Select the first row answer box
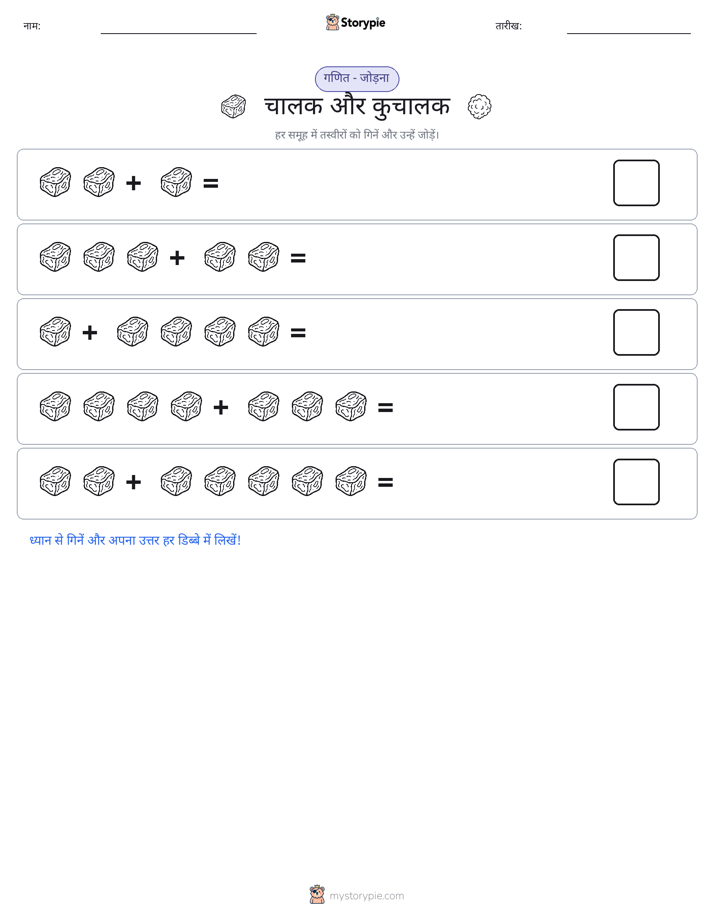714x924 pixels. point(636,183)
